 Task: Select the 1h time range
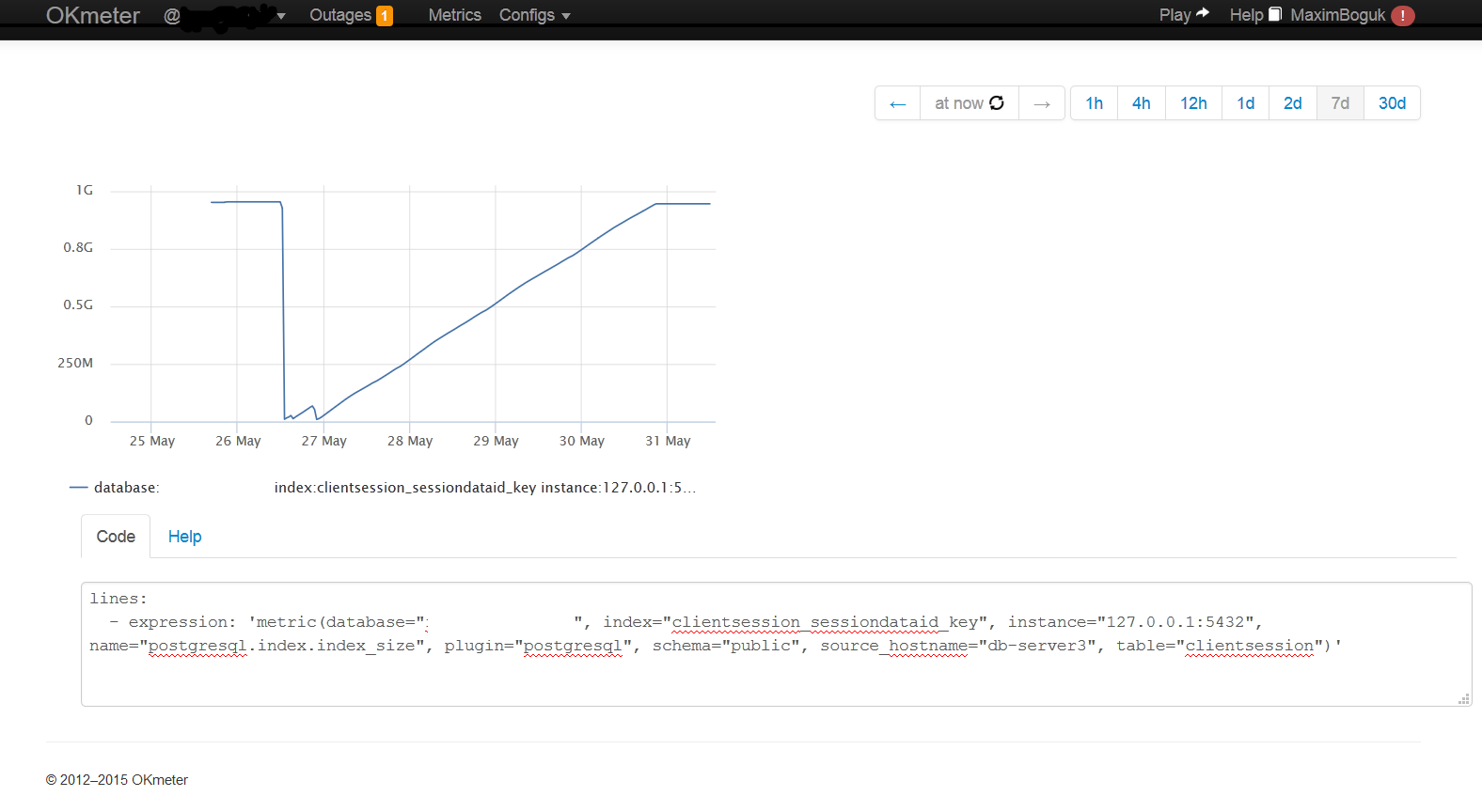click(x=1094, y=103)
